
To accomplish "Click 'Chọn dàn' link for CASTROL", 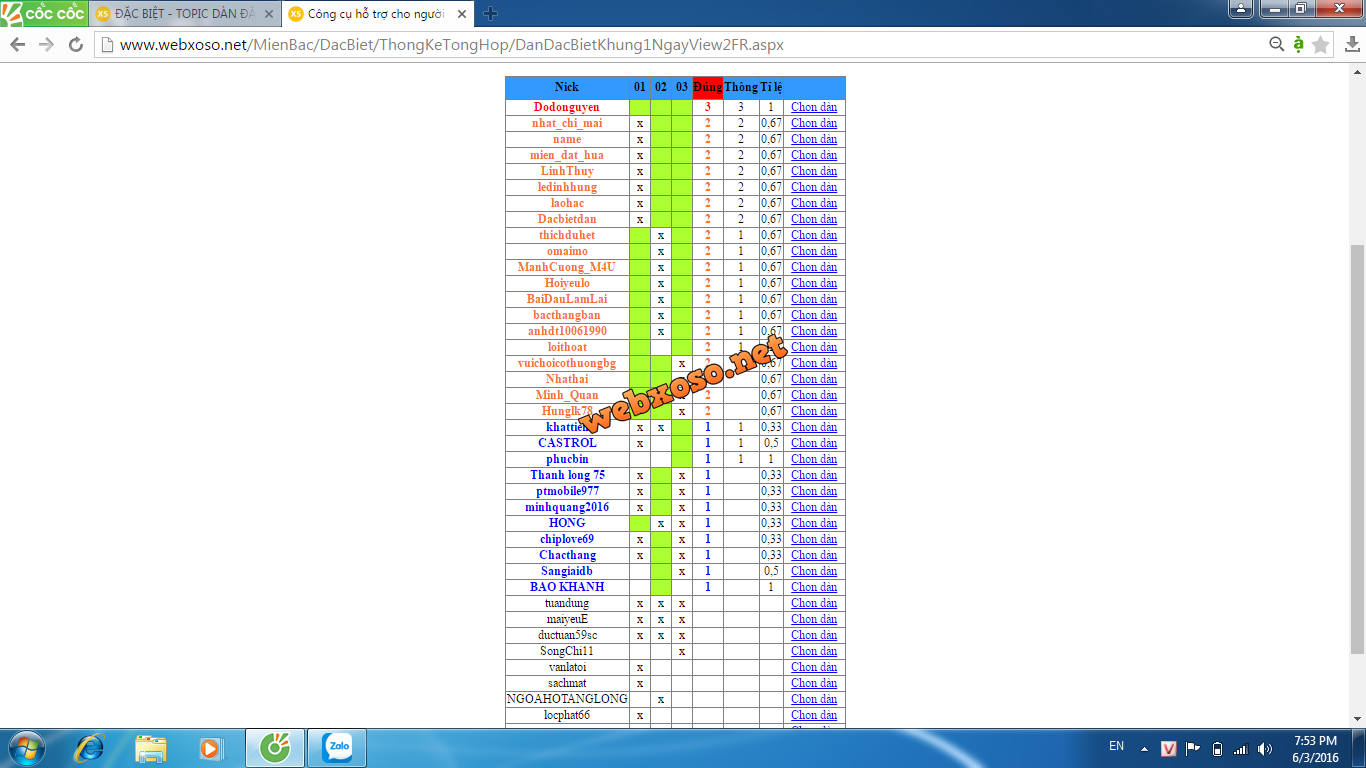I will [814, 443].
